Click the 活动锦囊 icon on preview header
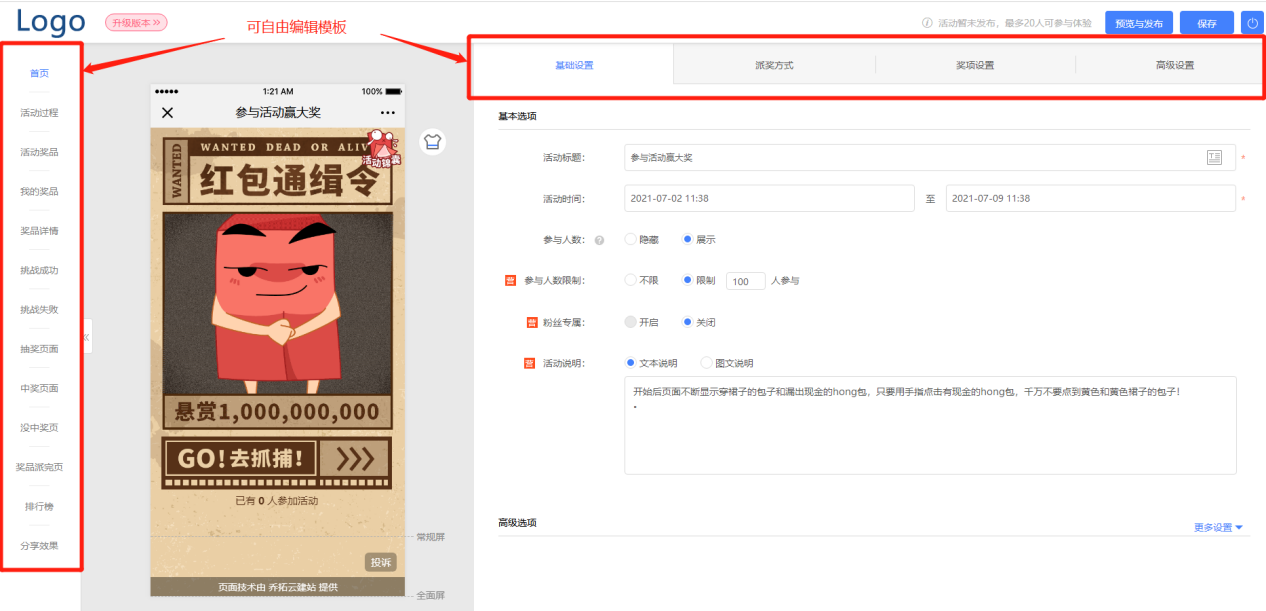Screen dimensions: 1266x611 click(380, 142)
